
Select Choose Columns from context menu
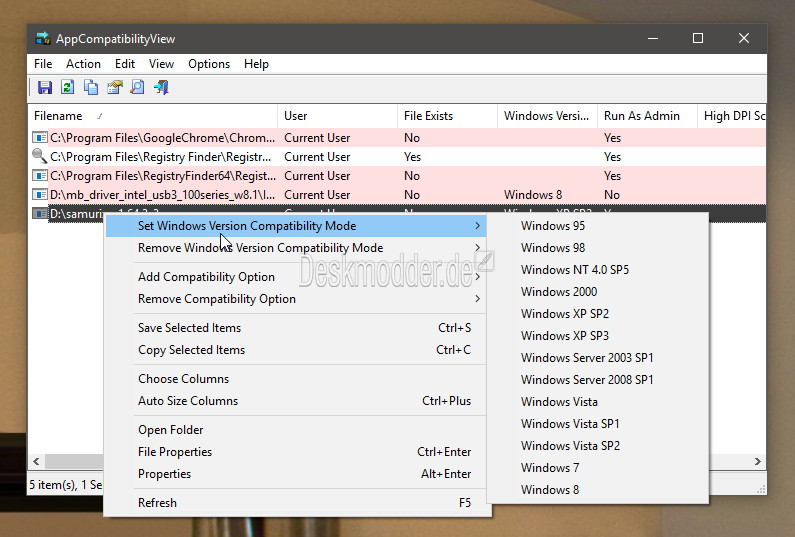[x=297, y=379]
